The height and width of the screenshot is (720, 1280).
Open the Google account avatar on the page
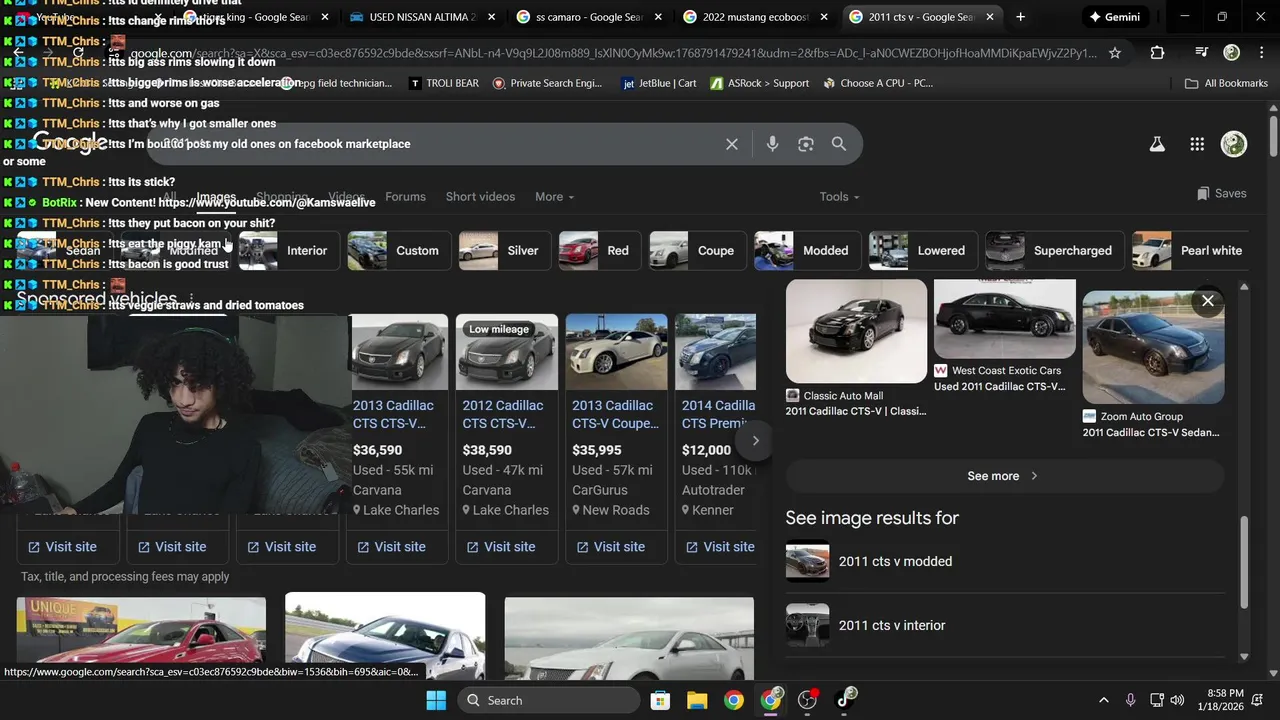1234,144
